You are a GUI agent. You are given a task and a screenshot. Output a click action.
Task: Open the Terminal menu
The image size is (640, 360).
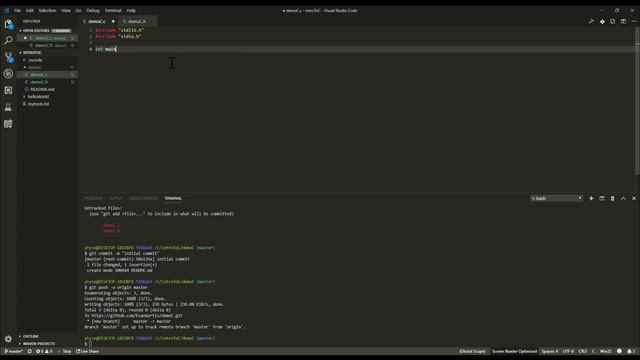tap(113, 11)
